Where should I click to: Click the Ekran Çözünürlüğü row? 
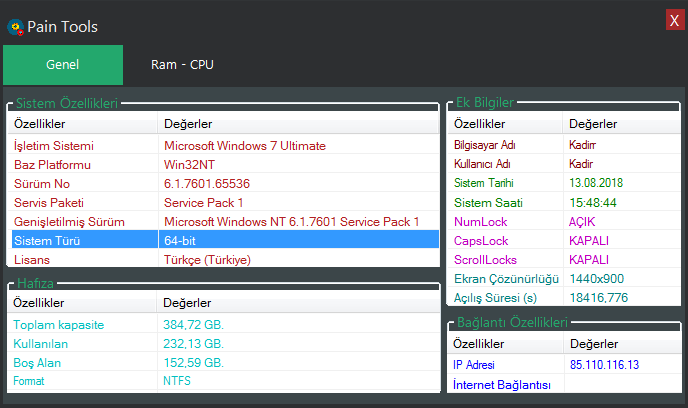564,279
